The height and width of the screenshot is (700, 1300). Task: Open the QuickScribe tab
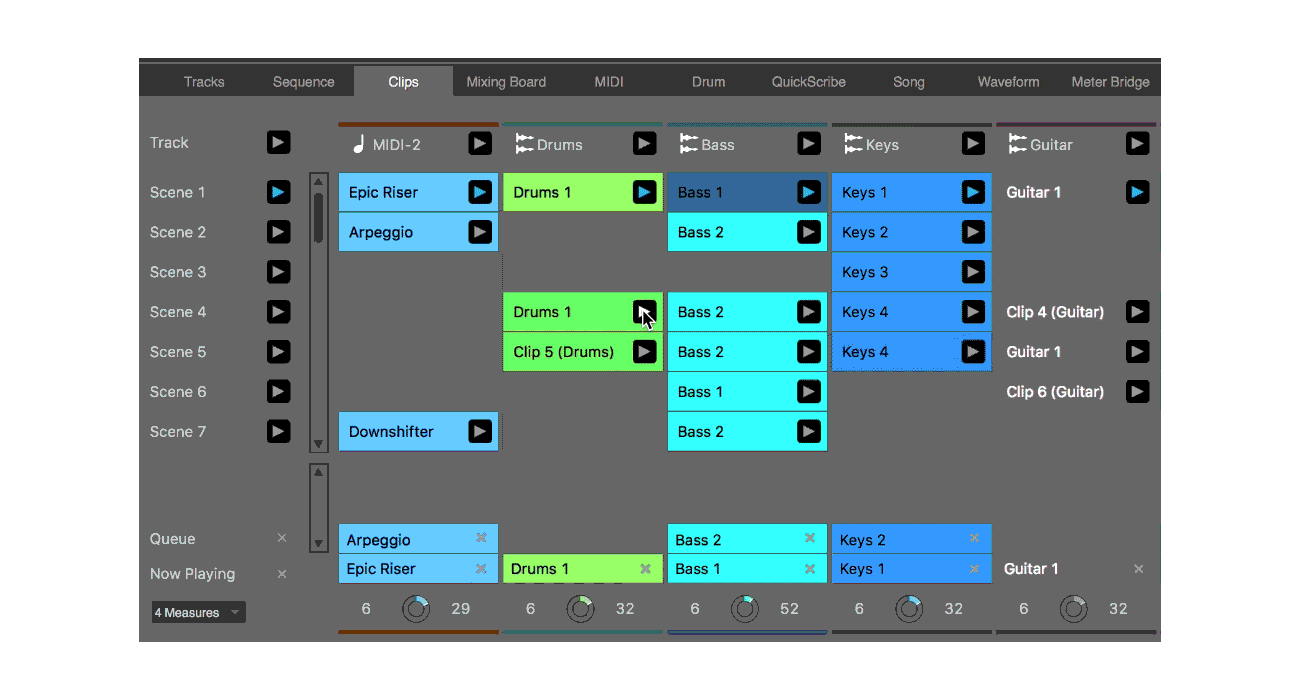coord(808,82)
